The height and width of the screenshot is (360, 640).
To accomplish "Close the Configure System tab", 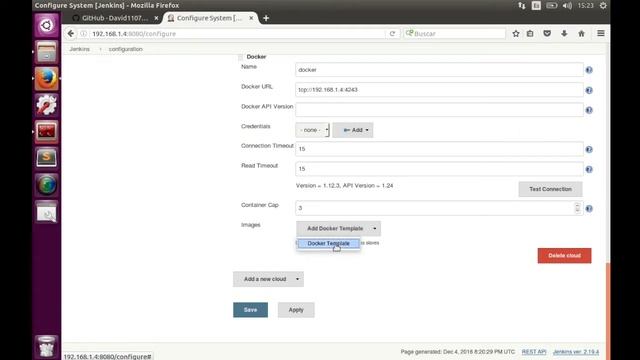I will tap(251, 18).
